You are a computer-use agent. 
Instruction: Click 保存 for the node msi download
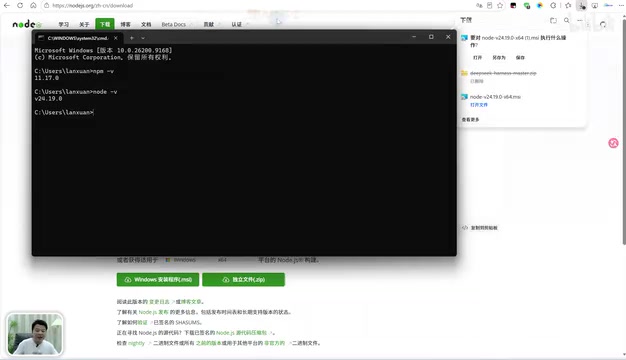pyautogui.click(x=520, y=58)
